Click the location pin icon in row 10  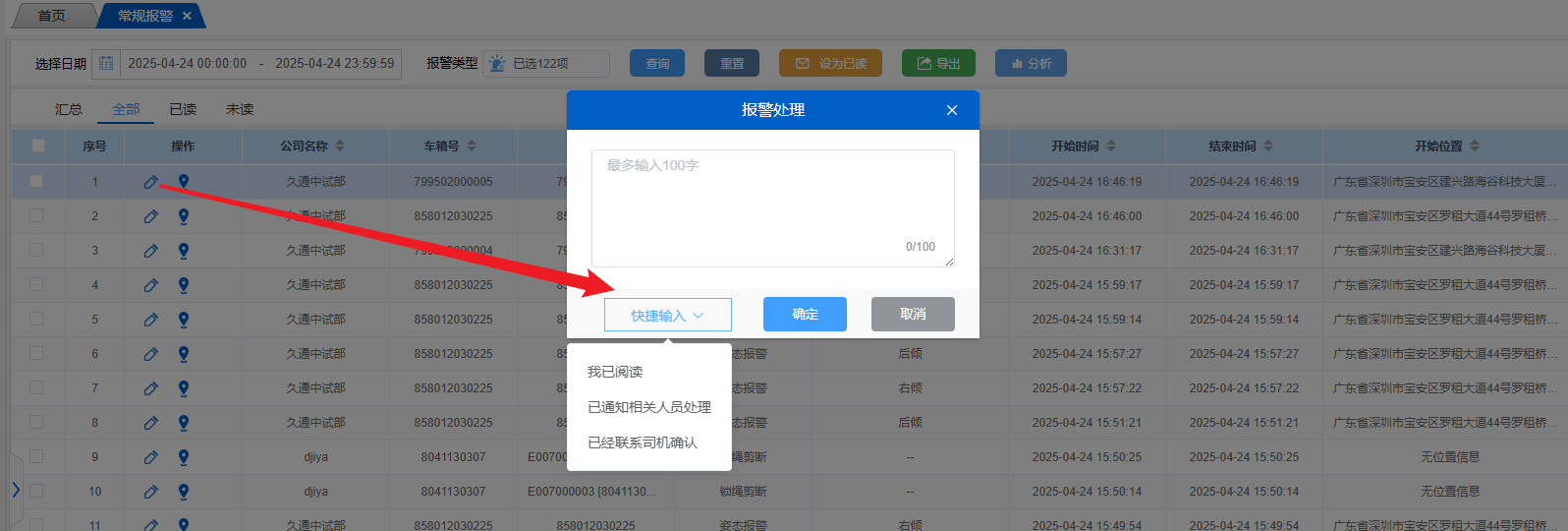click(184, 492)
